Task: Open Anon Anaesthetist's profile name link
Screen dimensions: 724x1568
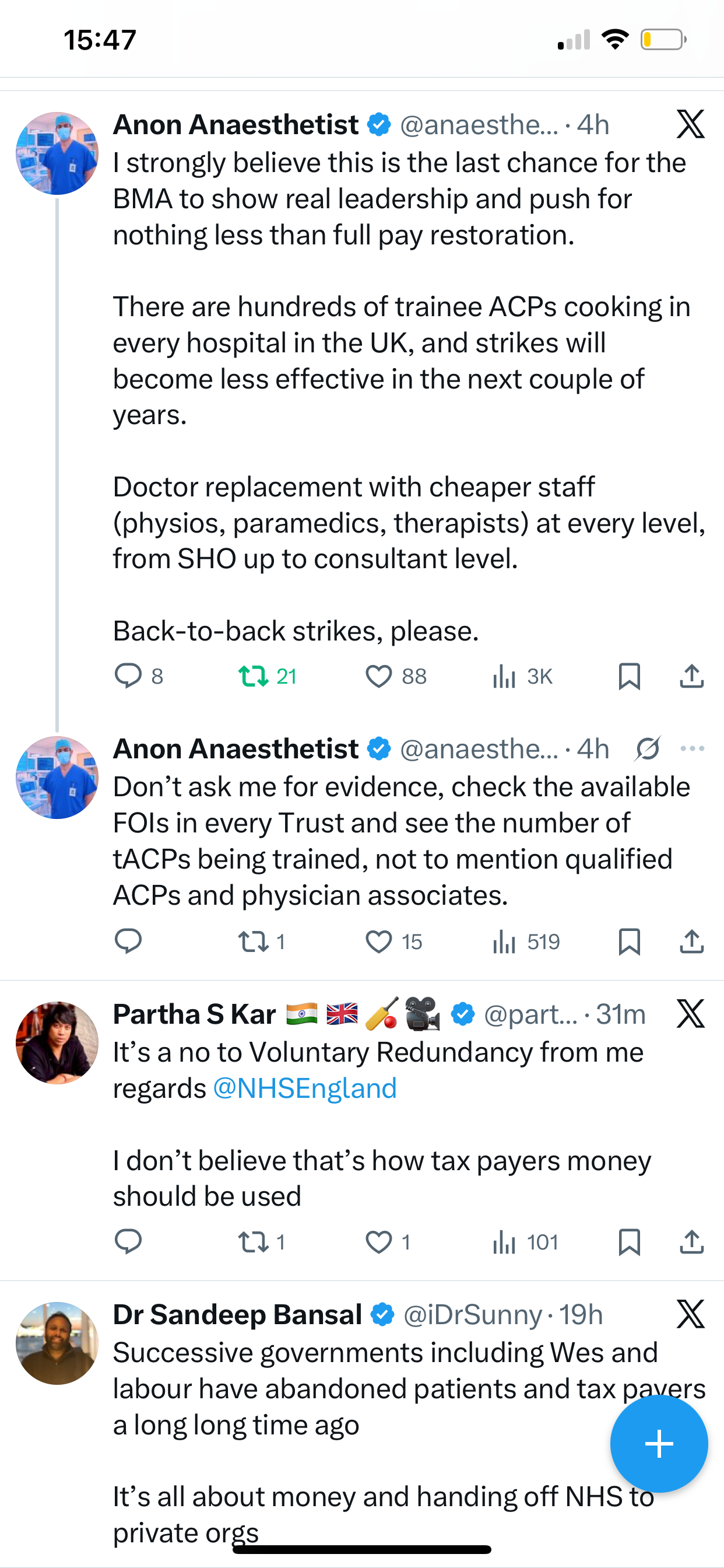Action: [236, 125]
